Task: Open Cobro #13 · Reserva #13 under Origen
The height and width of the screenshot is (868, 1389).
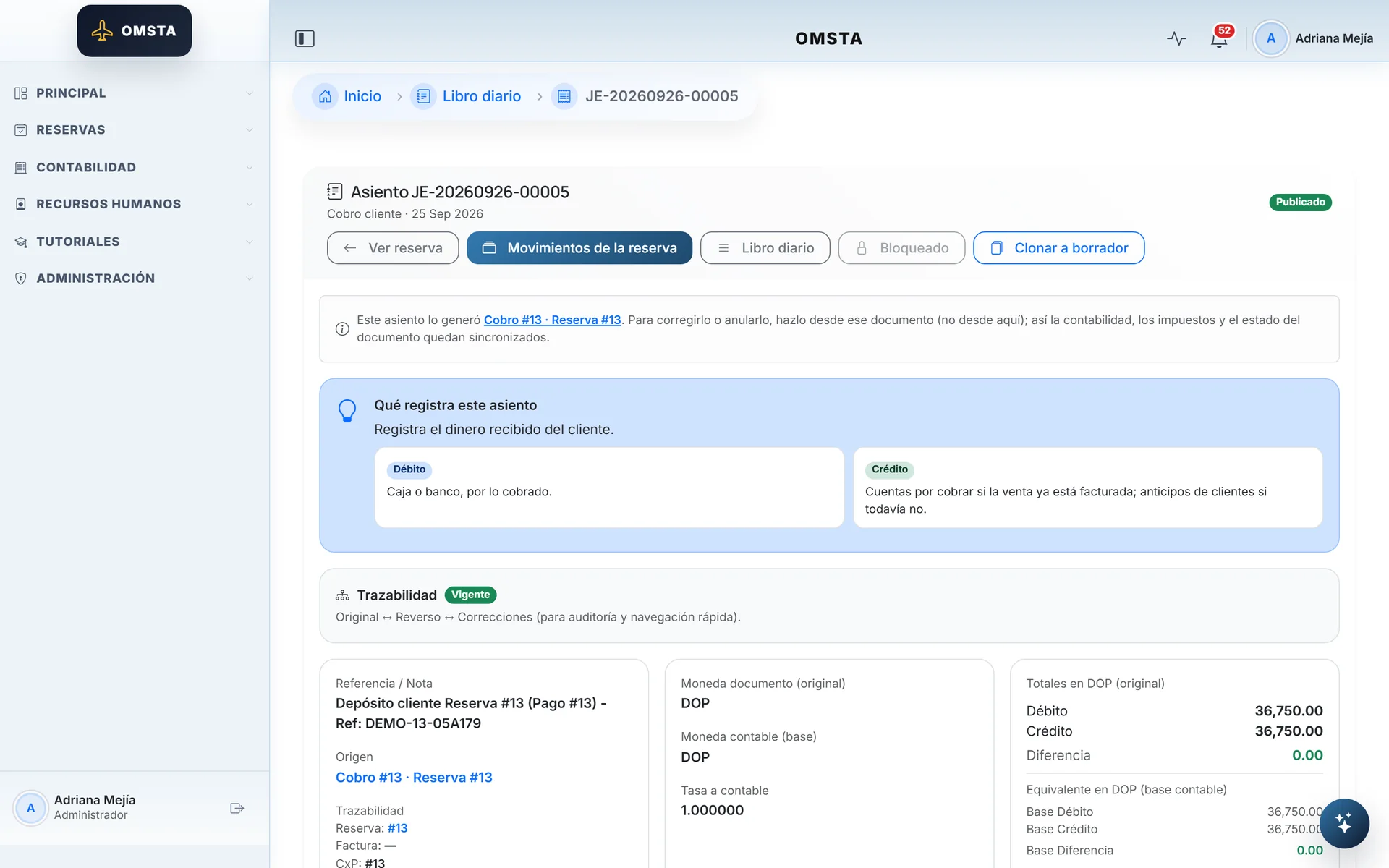Action: 414,778
